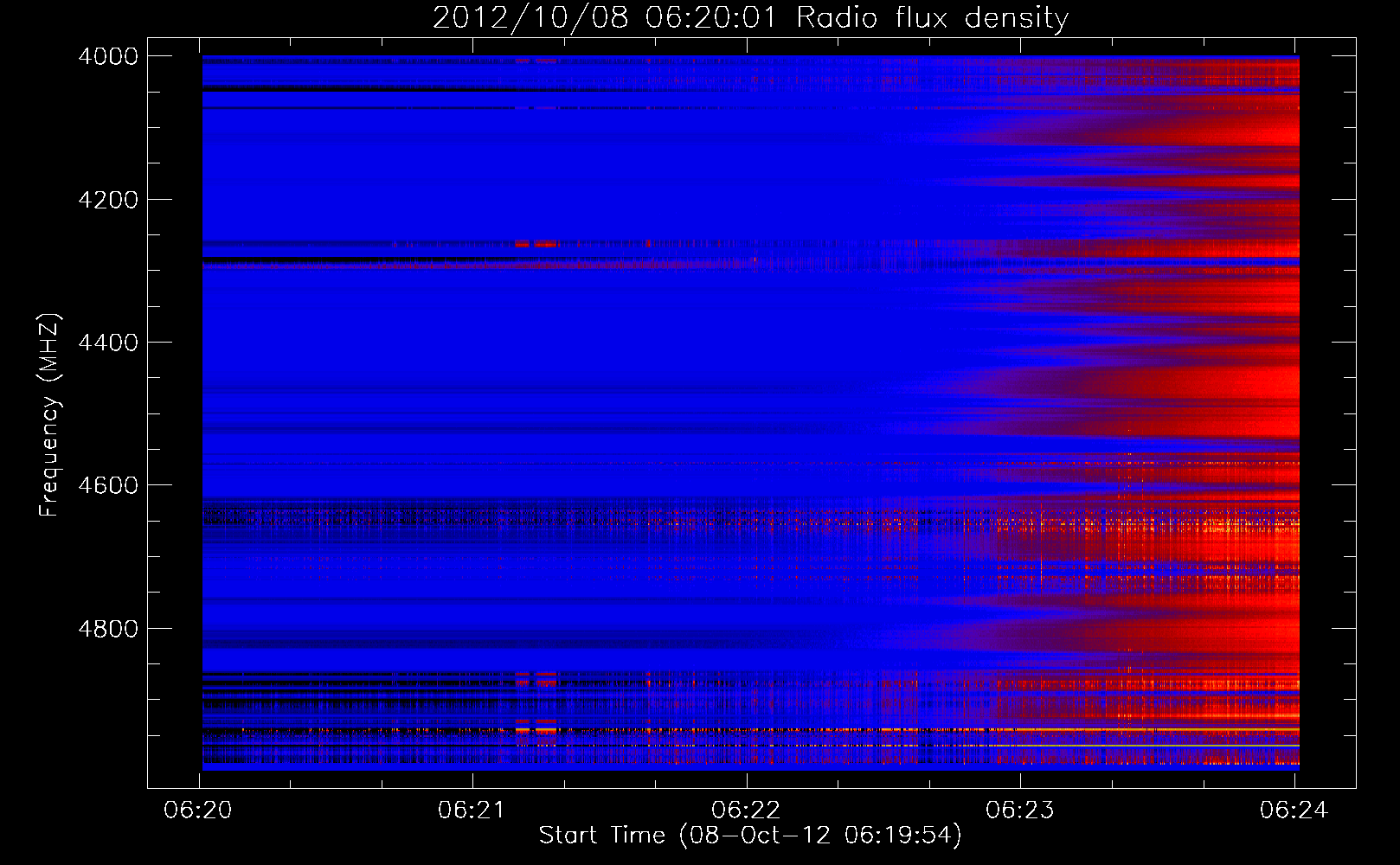The width and height of the screenshot is (1400, 865).
Task: Click the 06:20 time tick label
Action: click(199, 810)
